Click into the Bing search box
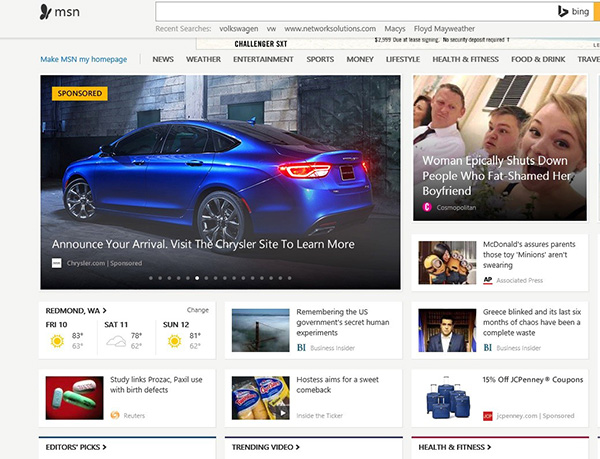600x459 pixels. [x=356, y=12]
